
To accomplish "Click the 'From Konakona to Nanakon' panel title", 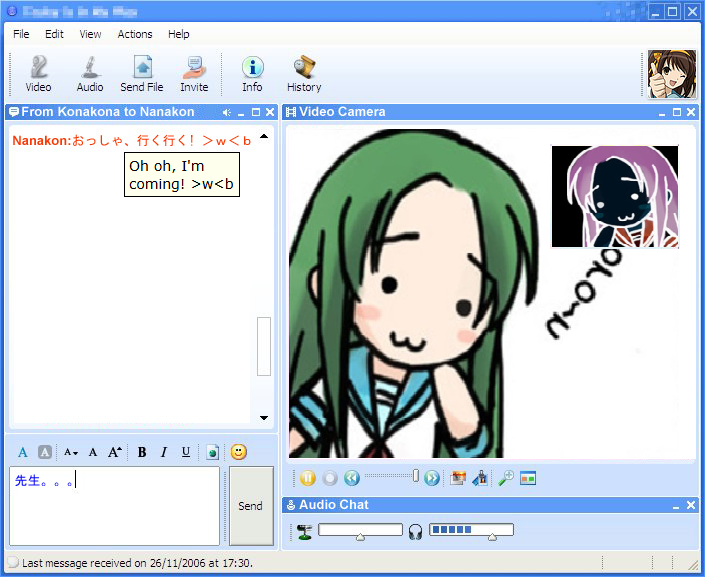I will (108, 112).
